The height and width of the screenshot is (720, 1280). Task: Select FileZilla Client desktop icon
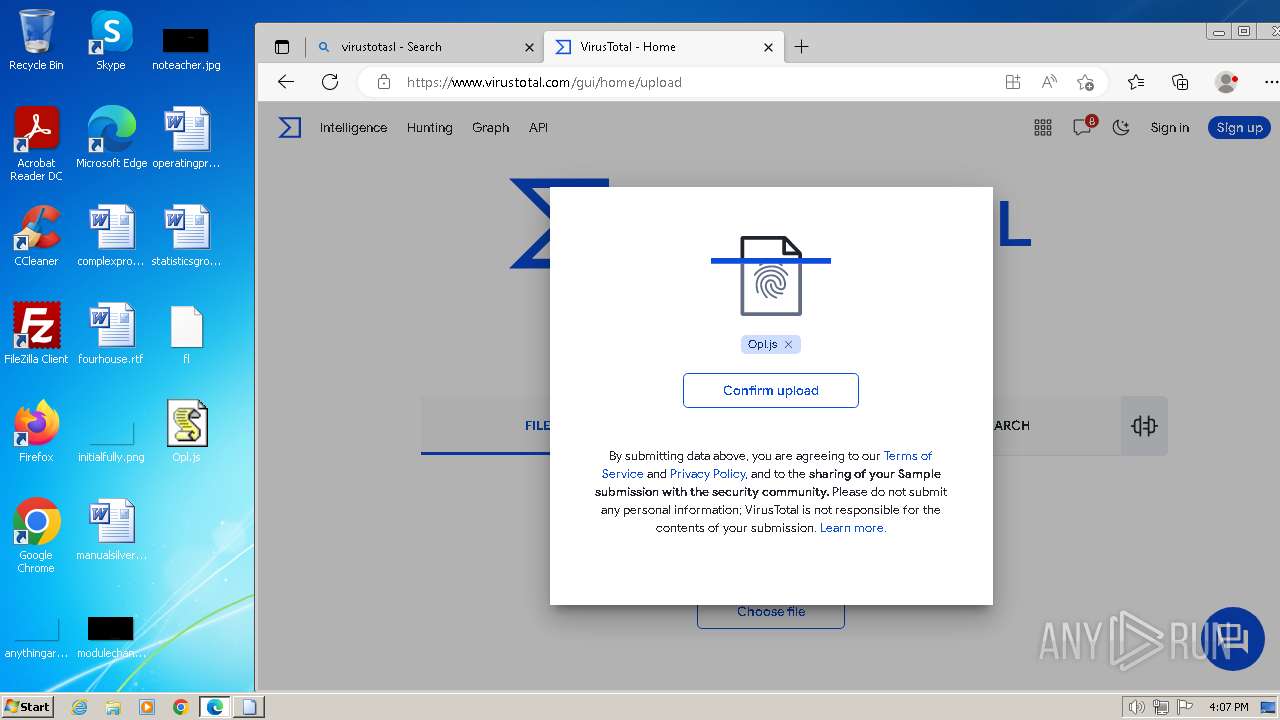point(36,334)
